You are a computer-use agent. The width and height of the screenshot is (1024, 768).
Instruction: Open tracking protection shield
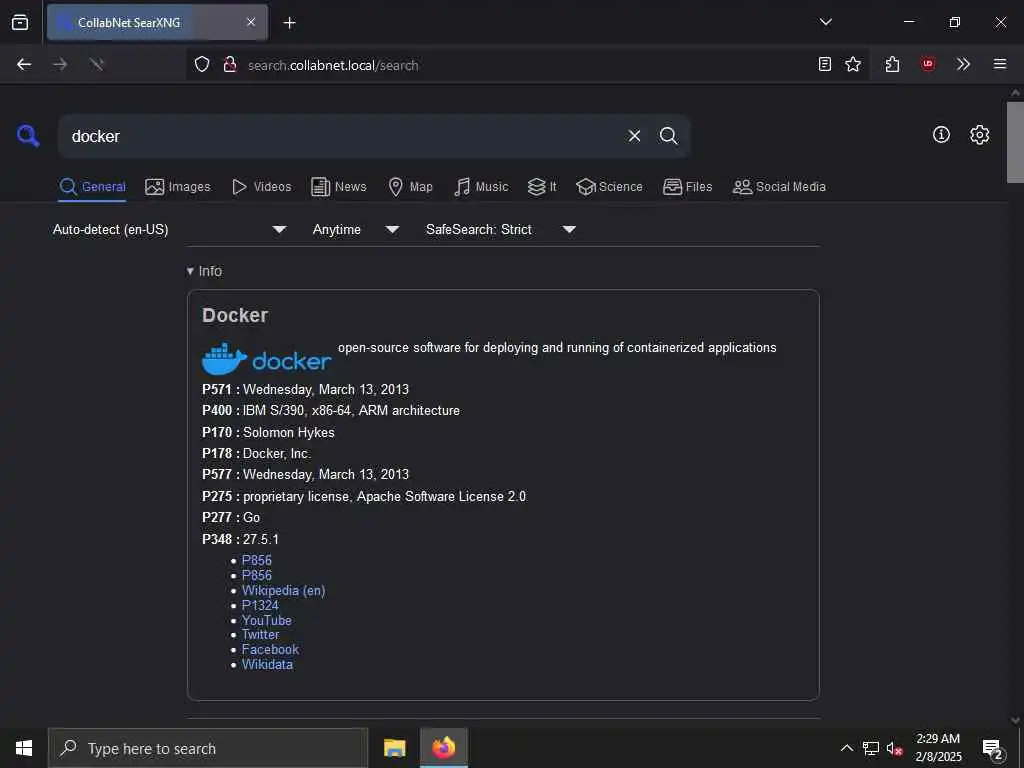click(202, 64)
